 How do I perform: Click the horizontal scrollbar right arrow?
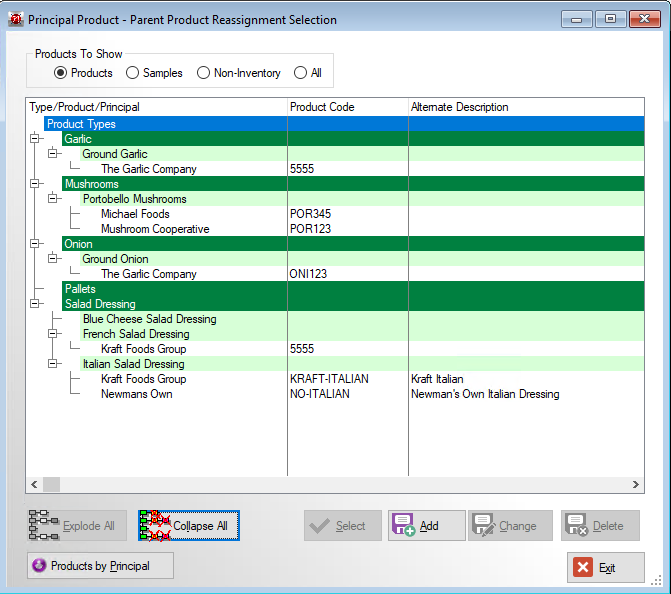coord(635,484)
